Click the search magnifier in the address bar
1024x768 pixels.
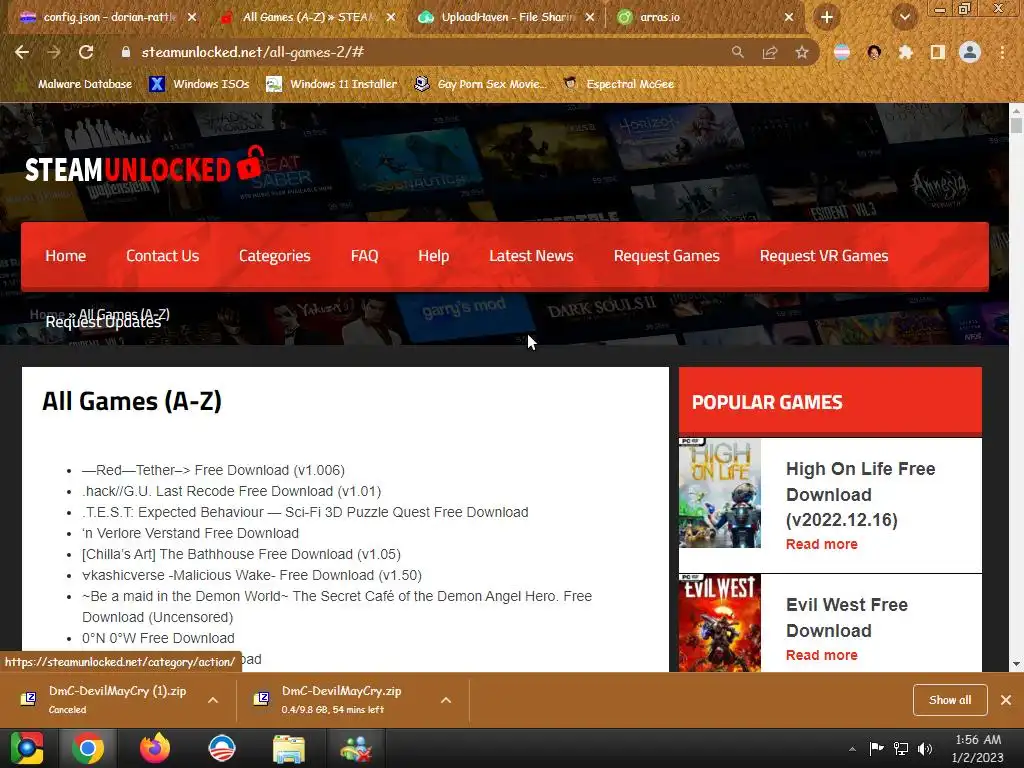point(738,52)
